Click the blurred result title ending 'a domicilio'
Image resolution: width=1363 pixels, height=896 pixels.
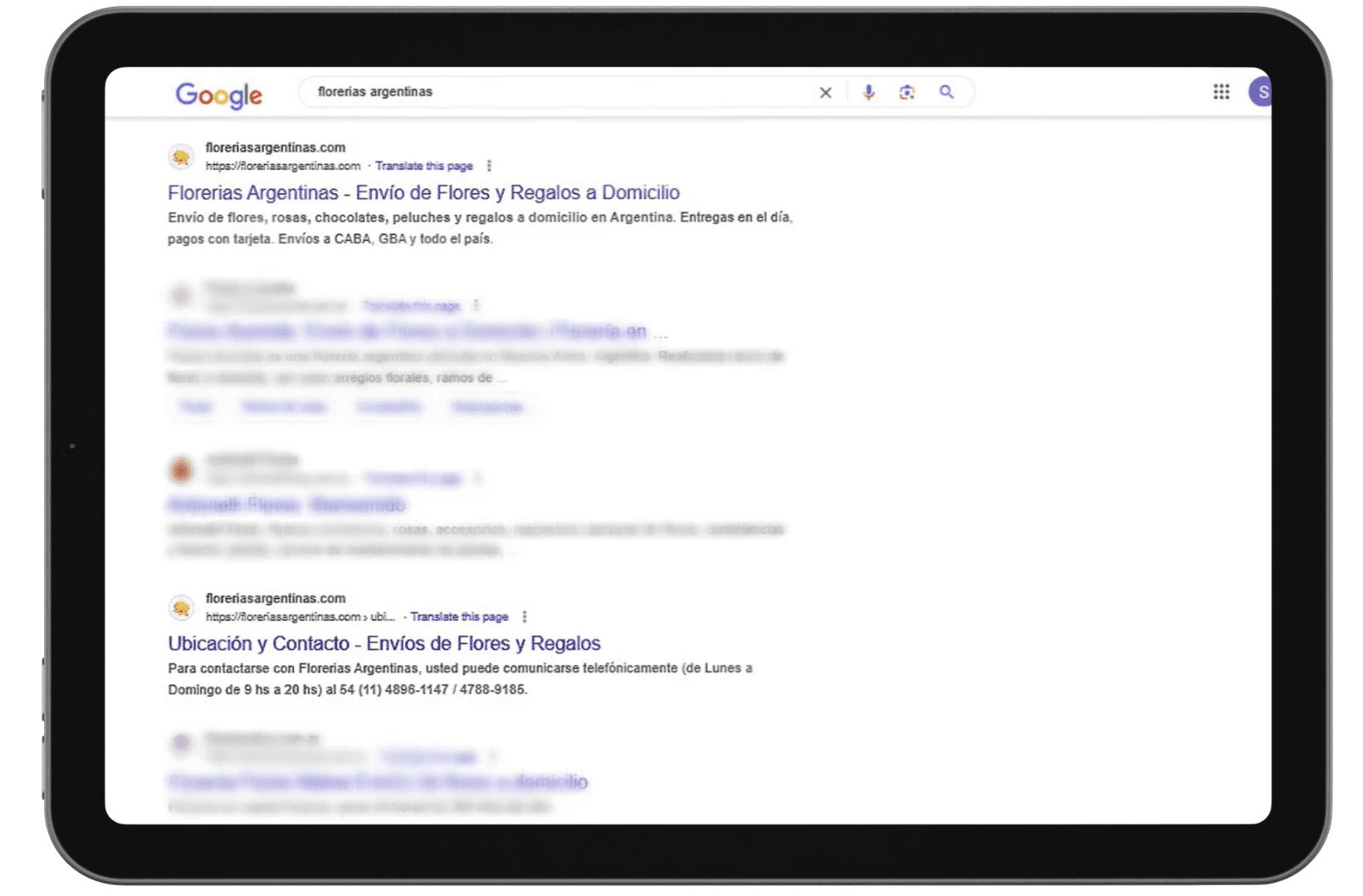(x=378, y=782)
